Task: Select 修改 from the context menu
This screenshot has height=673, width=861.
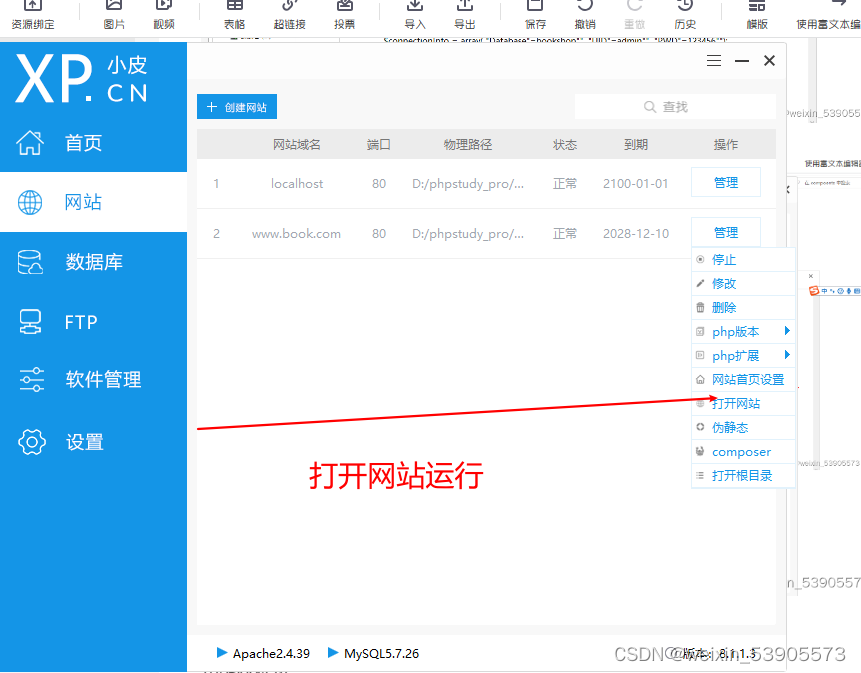Action: [743, 284]
